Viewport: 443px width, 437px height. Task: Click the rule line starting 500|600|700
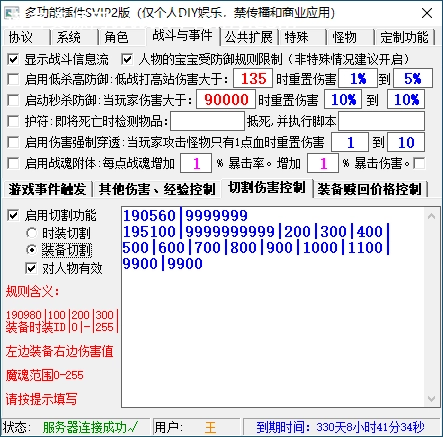[x=256, y=247]
